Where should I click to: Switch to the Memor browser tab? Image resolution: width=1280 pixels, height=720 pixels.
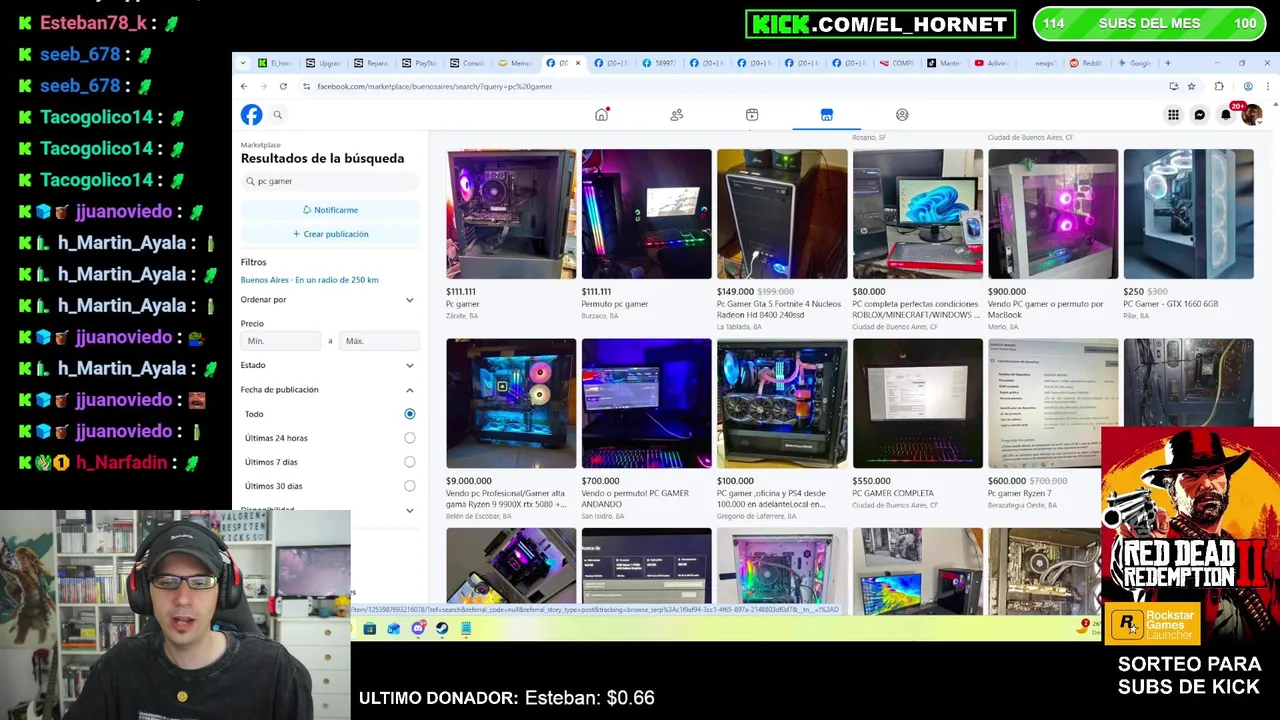516,63
